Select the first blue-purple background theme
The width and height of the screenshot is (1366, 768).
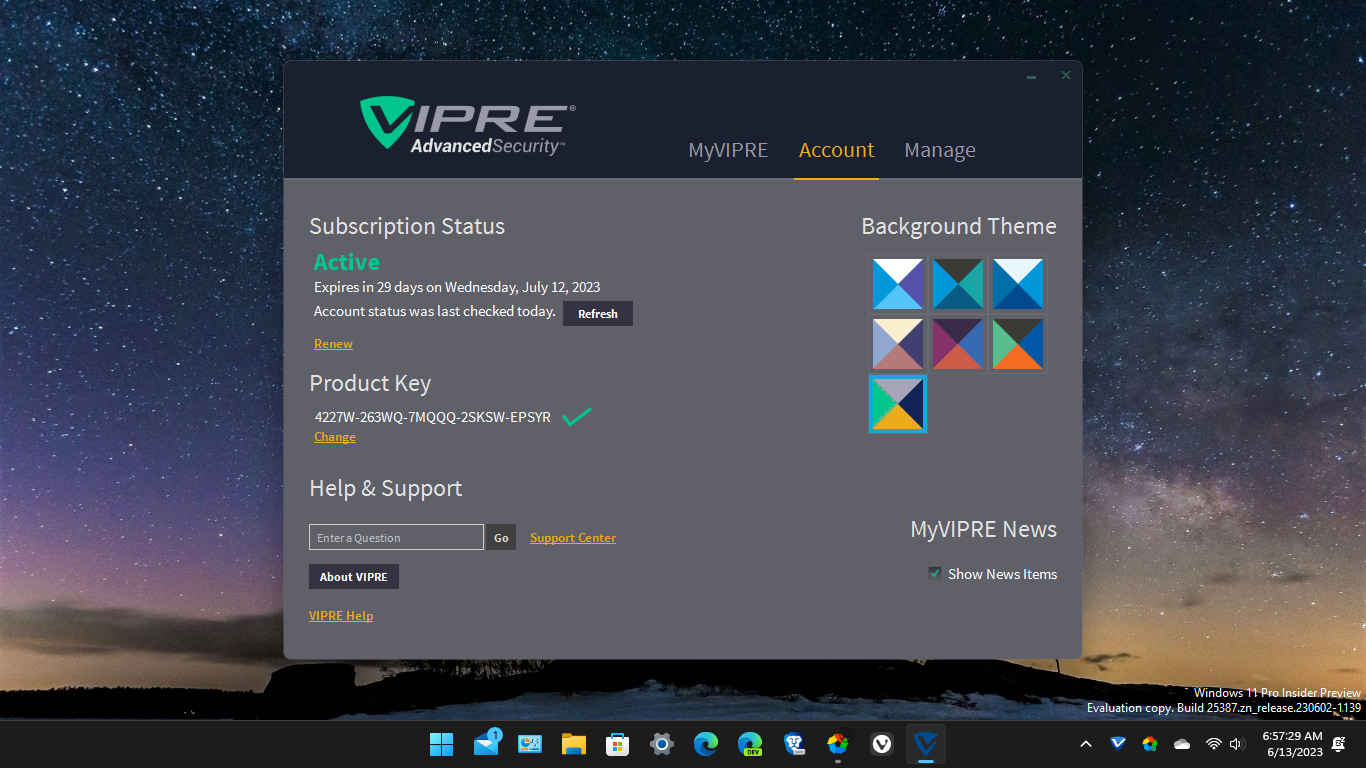pyautogui.click(x=898, y=284)
